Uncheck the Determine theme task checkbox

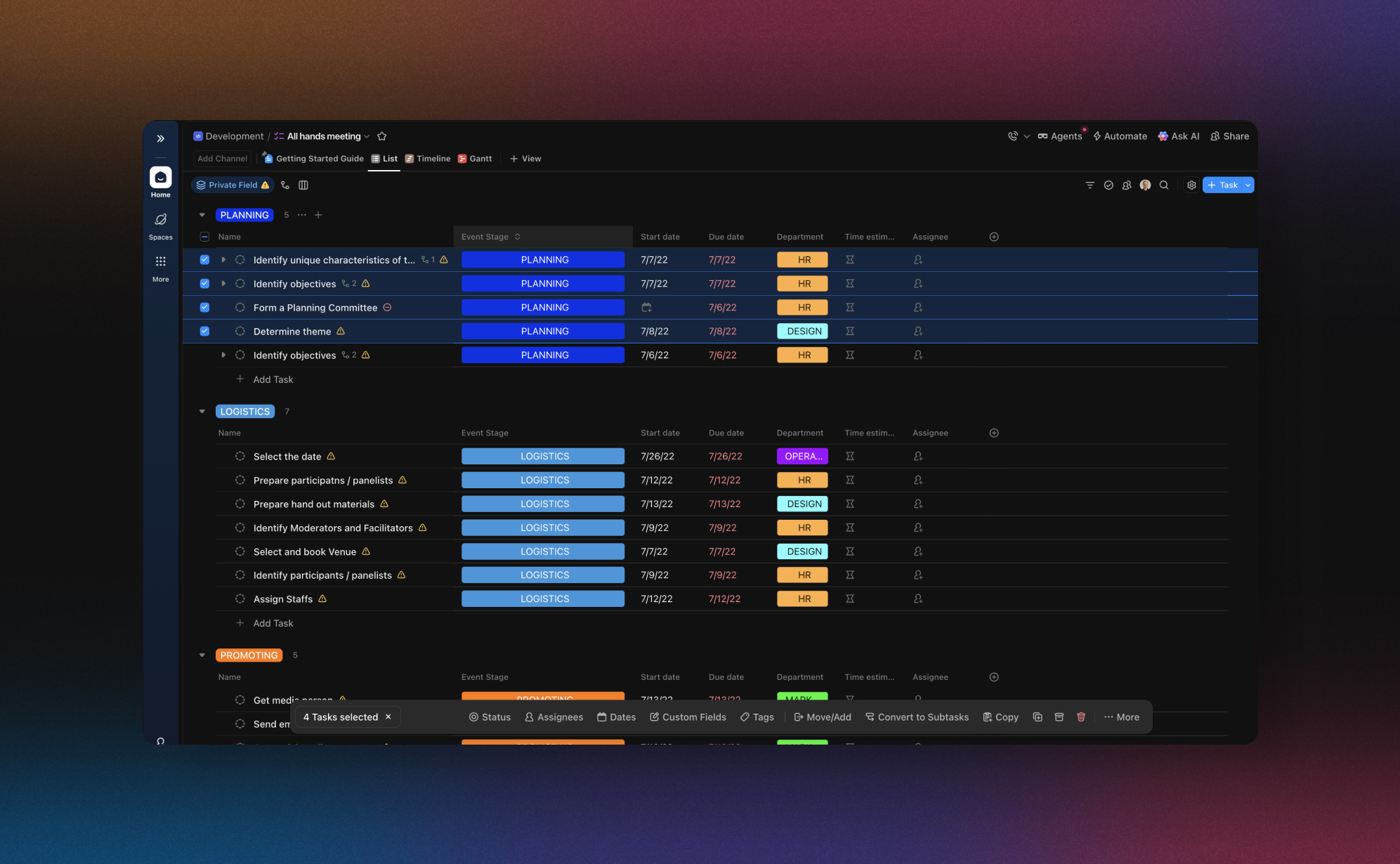coord(204,332)
